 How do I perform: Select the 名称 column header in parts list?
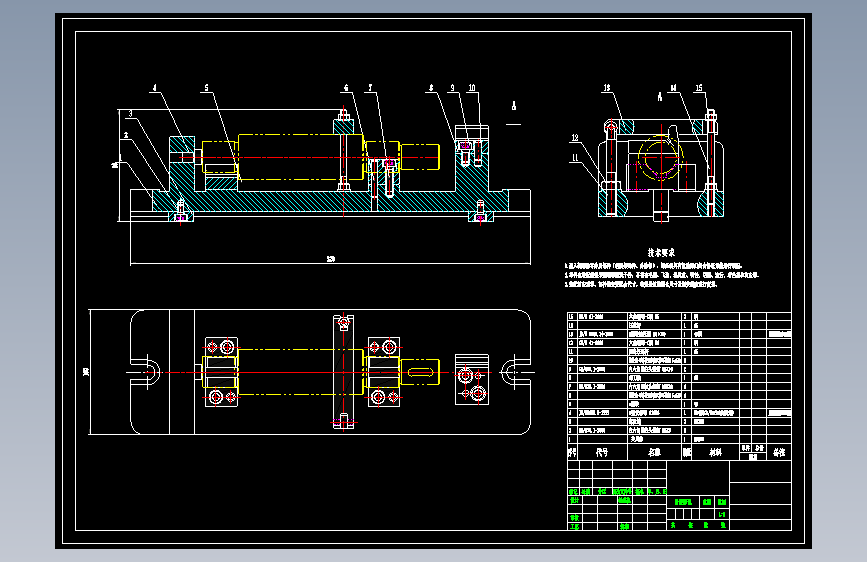(x=655, y=452)
